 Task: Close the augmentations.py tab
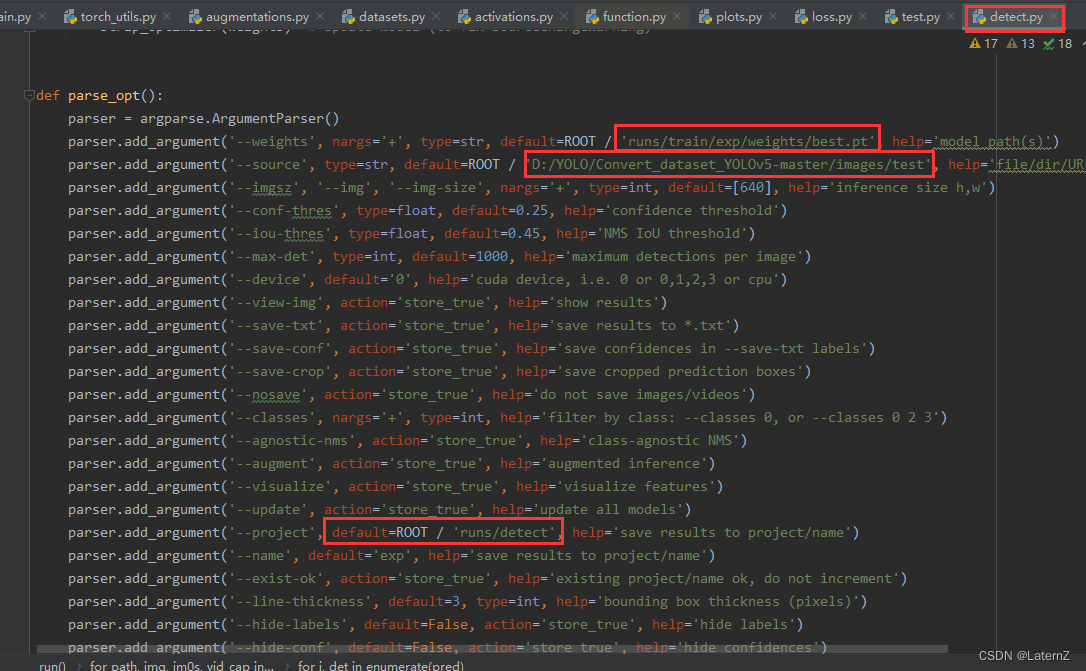[x=320, y=17]
